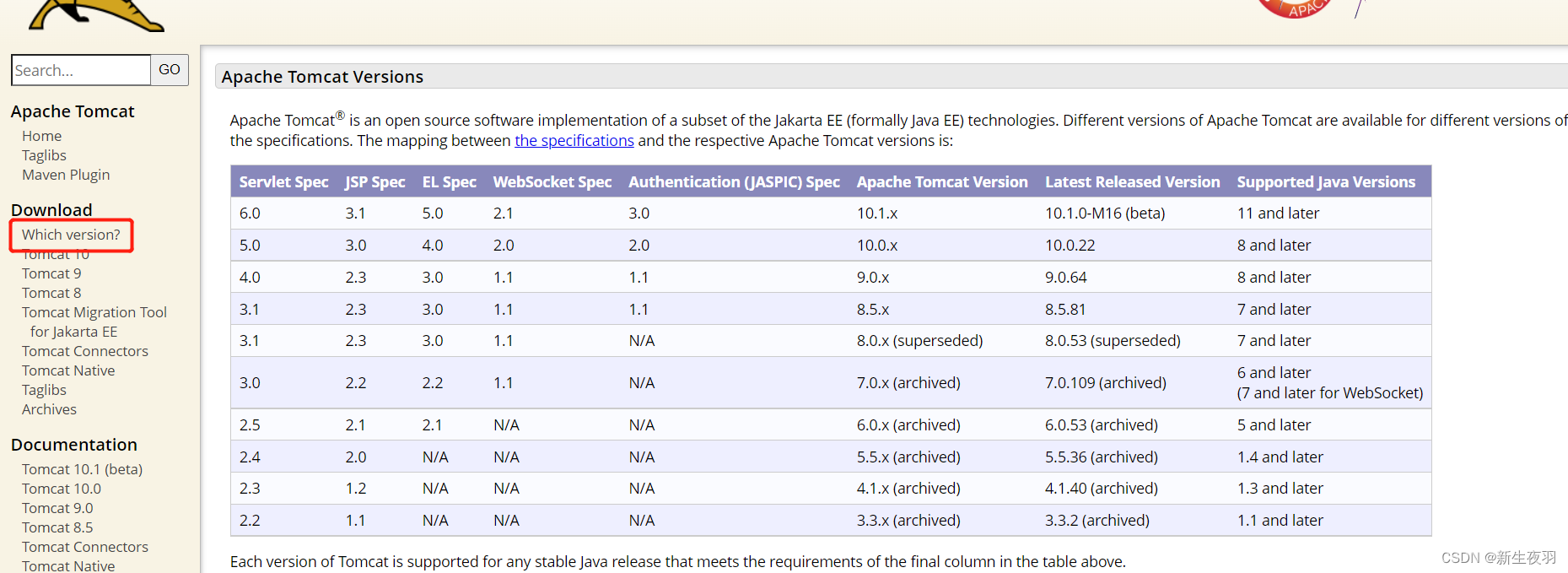
Task: Click the 'EL Spec' column header
Action: tap(450, 182)
